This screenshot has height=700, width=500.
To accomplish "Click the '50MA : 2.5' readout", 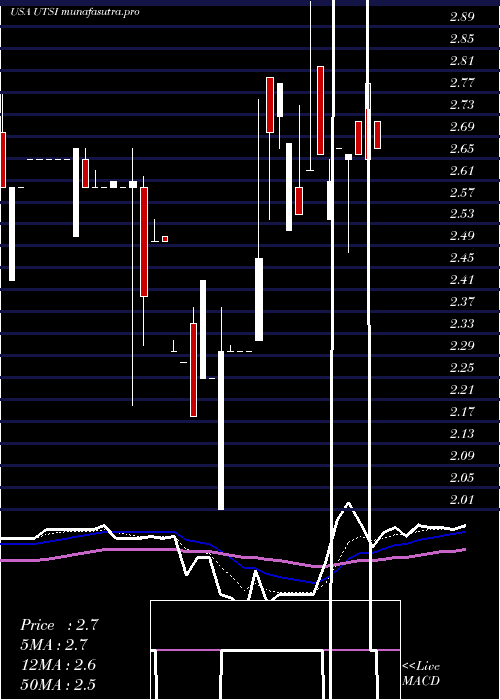I will (58, 685).
